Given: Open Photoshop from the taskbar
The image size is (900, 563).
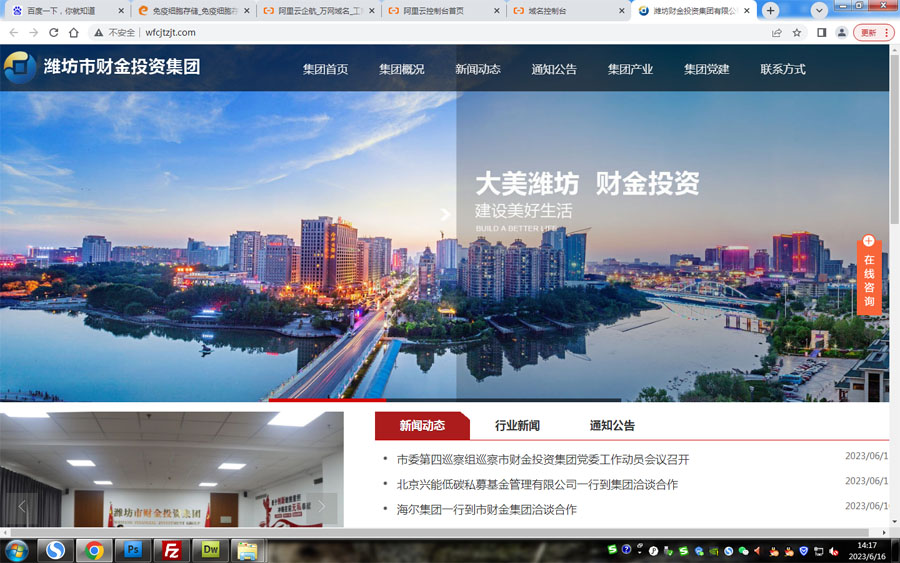Looking at the screenshot, I should click(133, 549).
